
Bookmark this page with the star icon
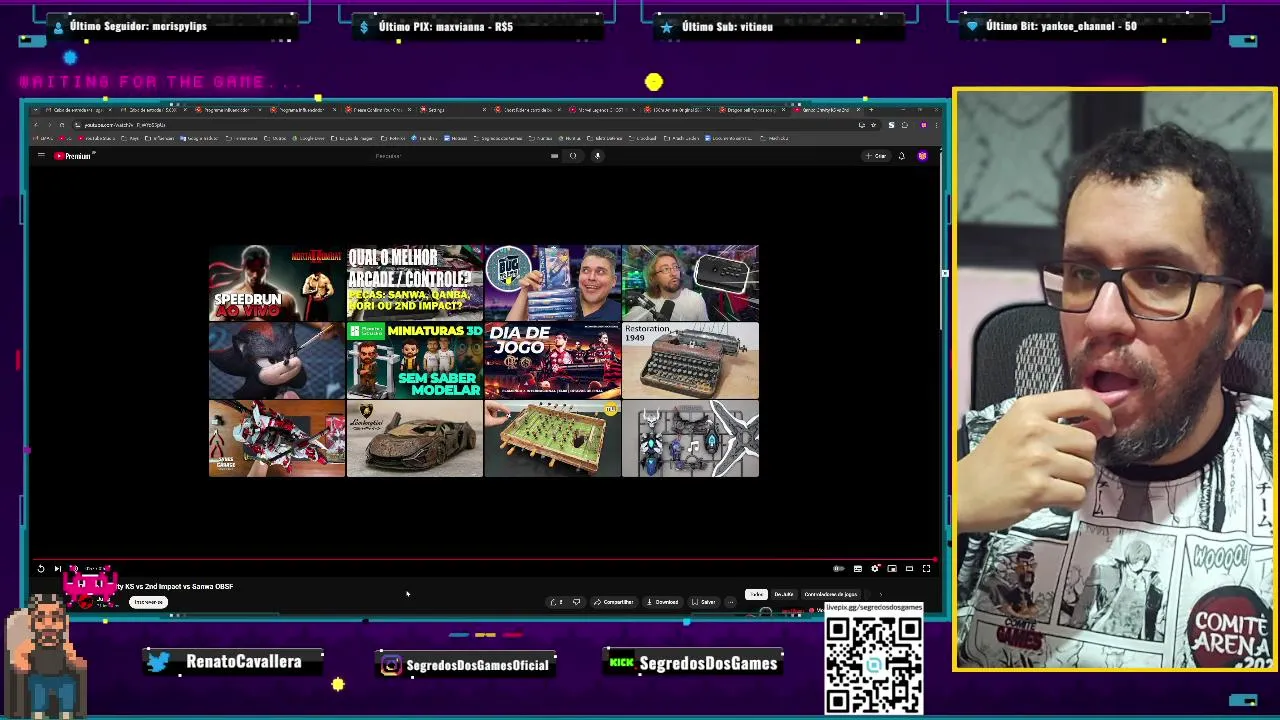point(873,125)
